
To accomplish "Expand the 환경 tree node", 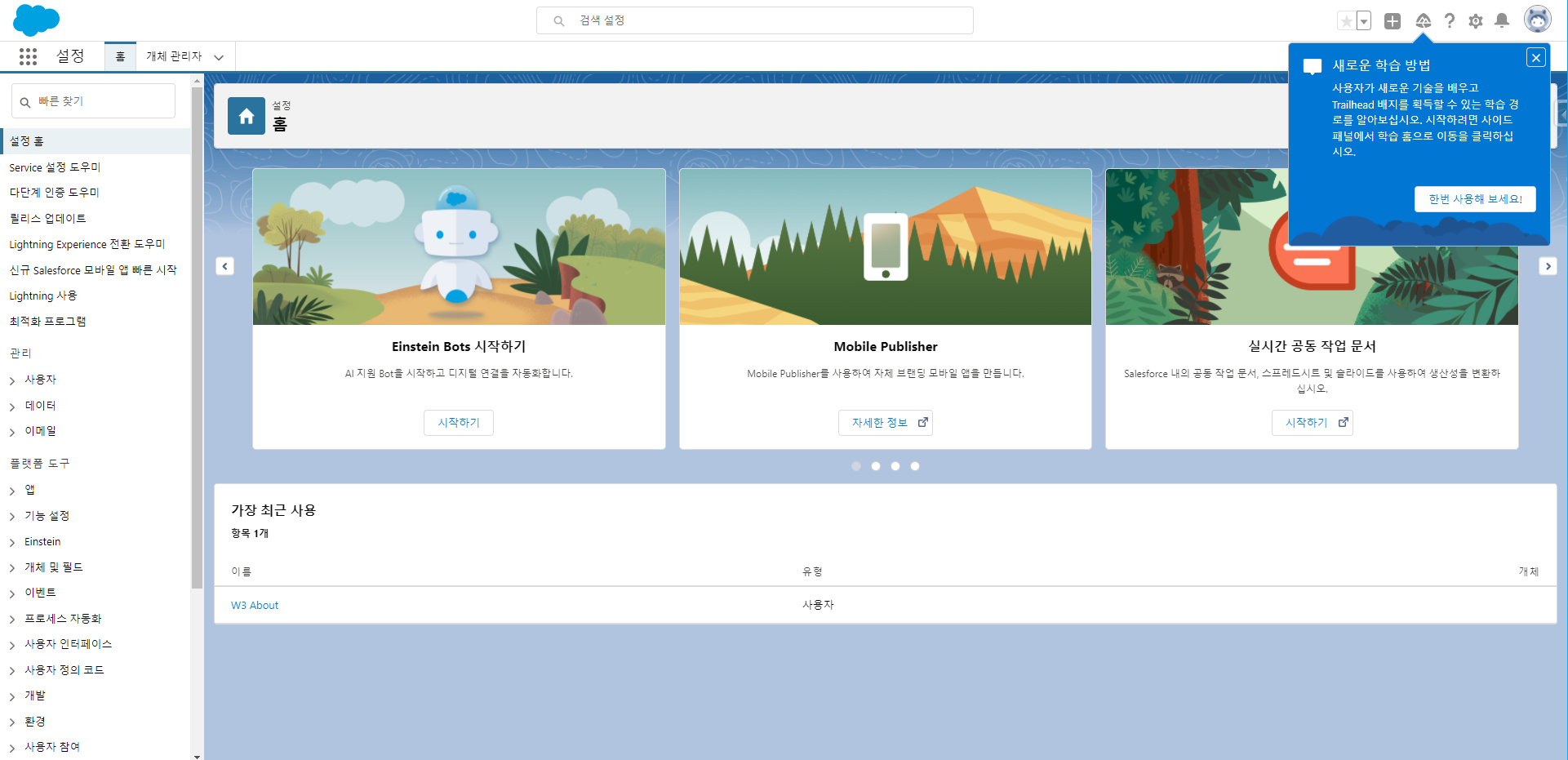I will click(x=12, y=722).
